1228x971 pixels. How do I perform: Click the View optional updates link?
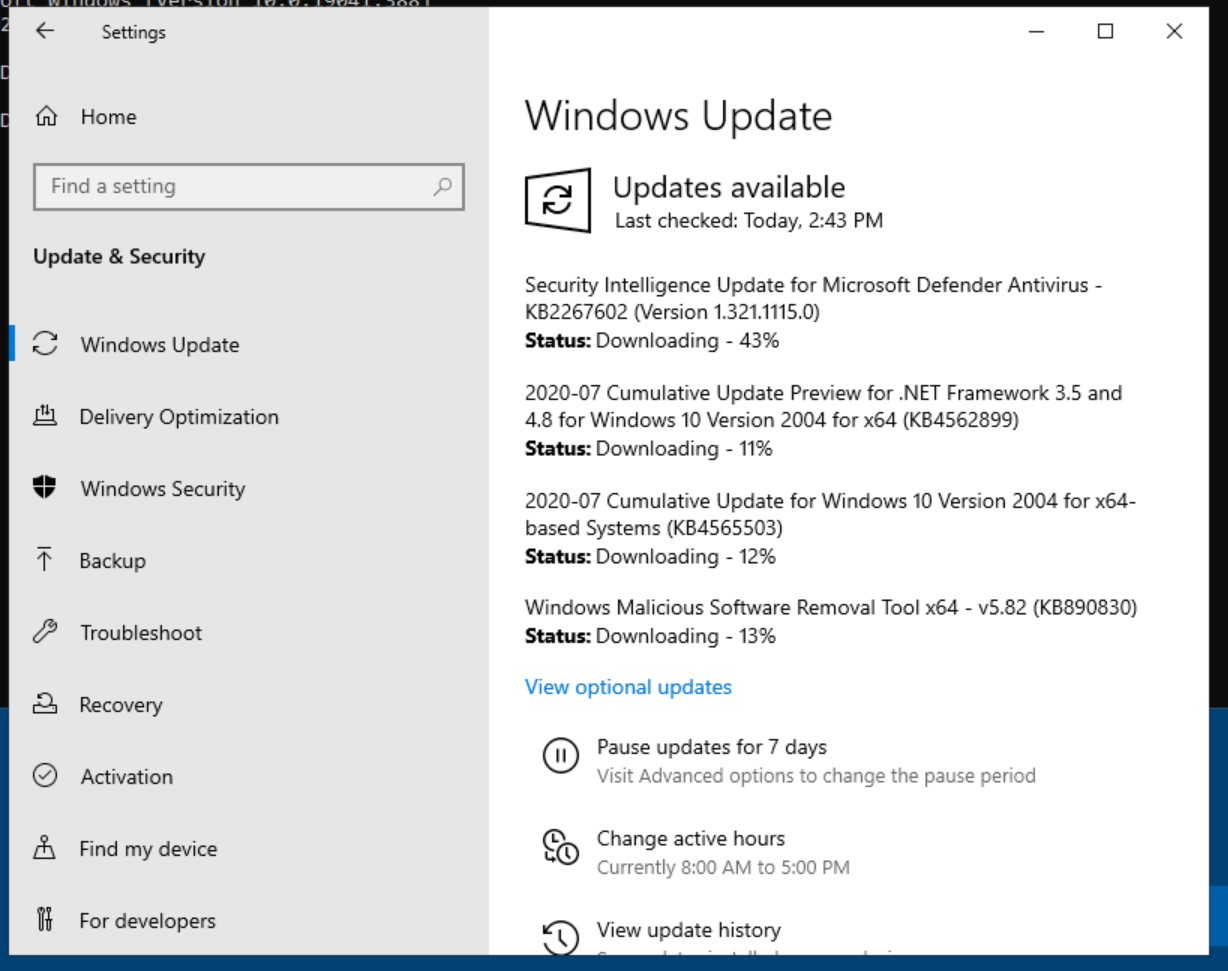pyautogui.click(x=628, y=687)
